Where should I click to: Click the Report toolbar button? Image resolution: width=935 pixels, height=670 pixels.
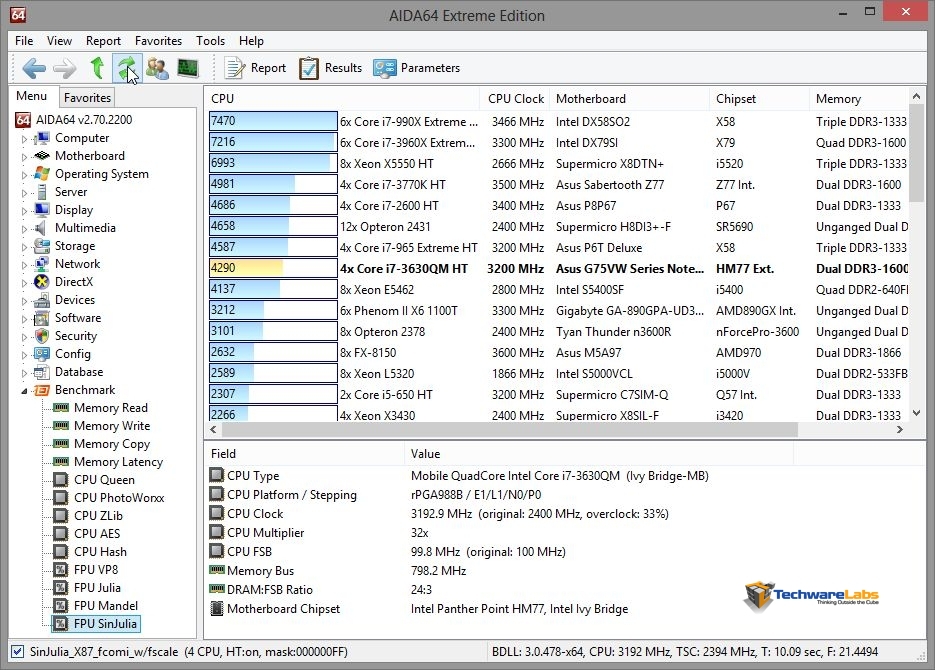[x=255, y=68]
